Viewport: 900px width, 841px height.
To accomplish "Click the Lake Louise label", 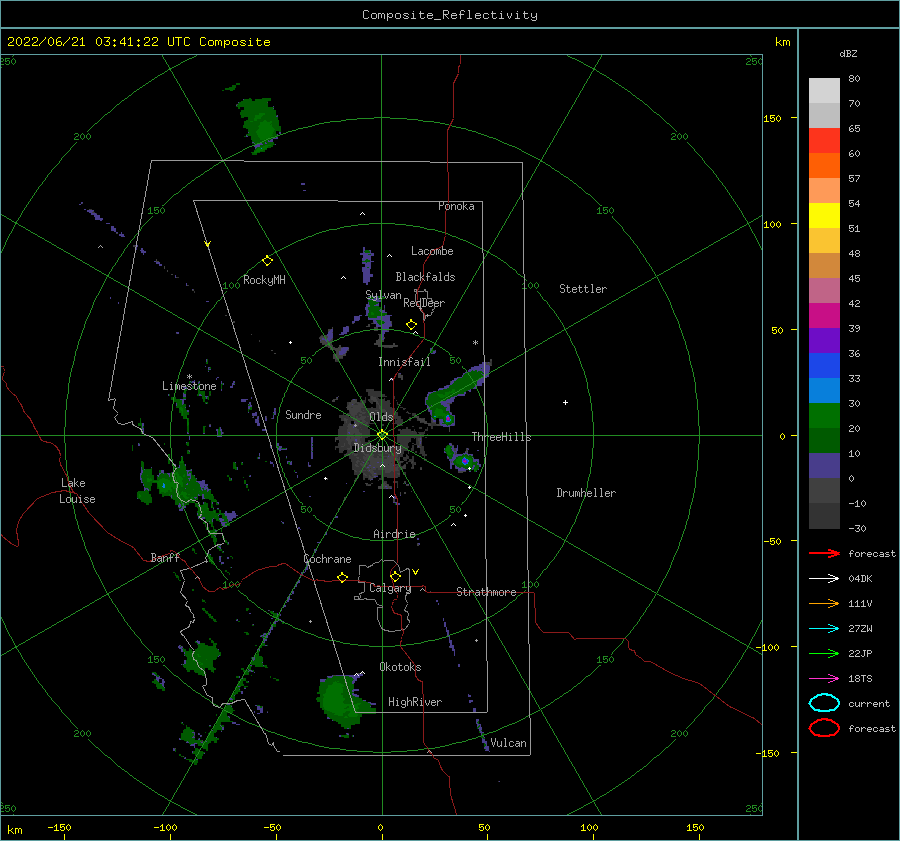I will 77,491.
